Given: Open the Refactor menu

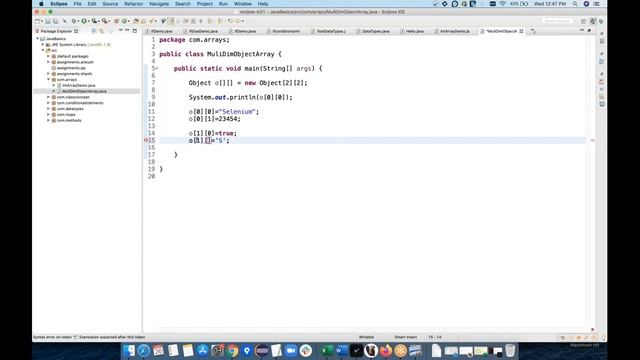Looking at the screenshot, I should tap(133, 4).
